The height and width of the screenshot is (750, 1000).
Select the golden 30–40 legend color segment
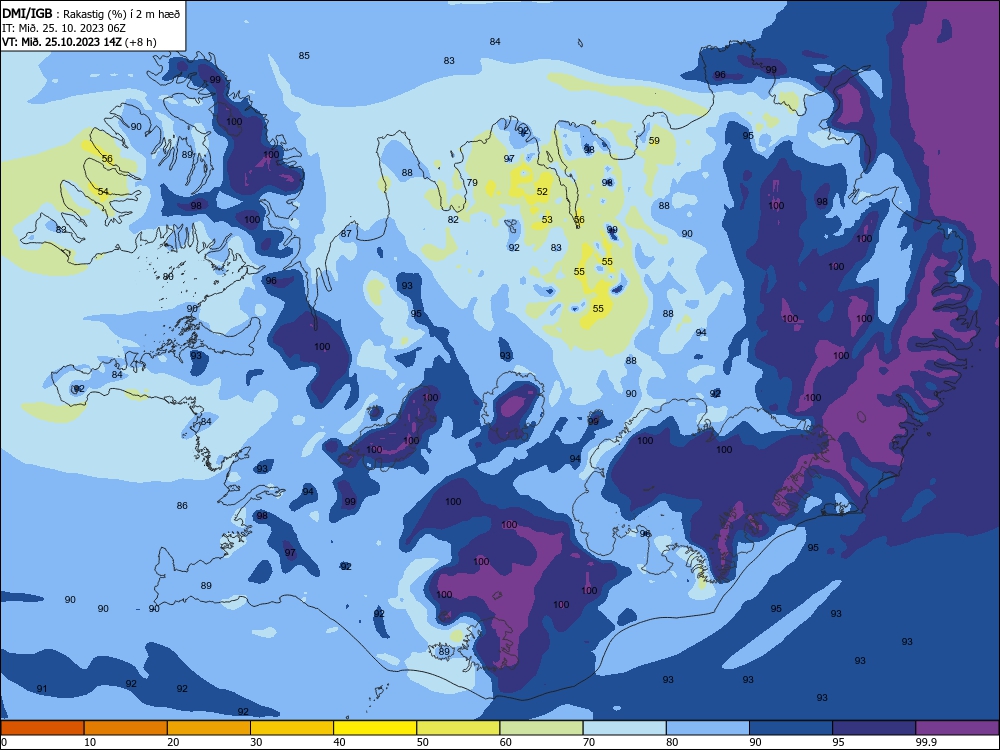tap(292, 728)
